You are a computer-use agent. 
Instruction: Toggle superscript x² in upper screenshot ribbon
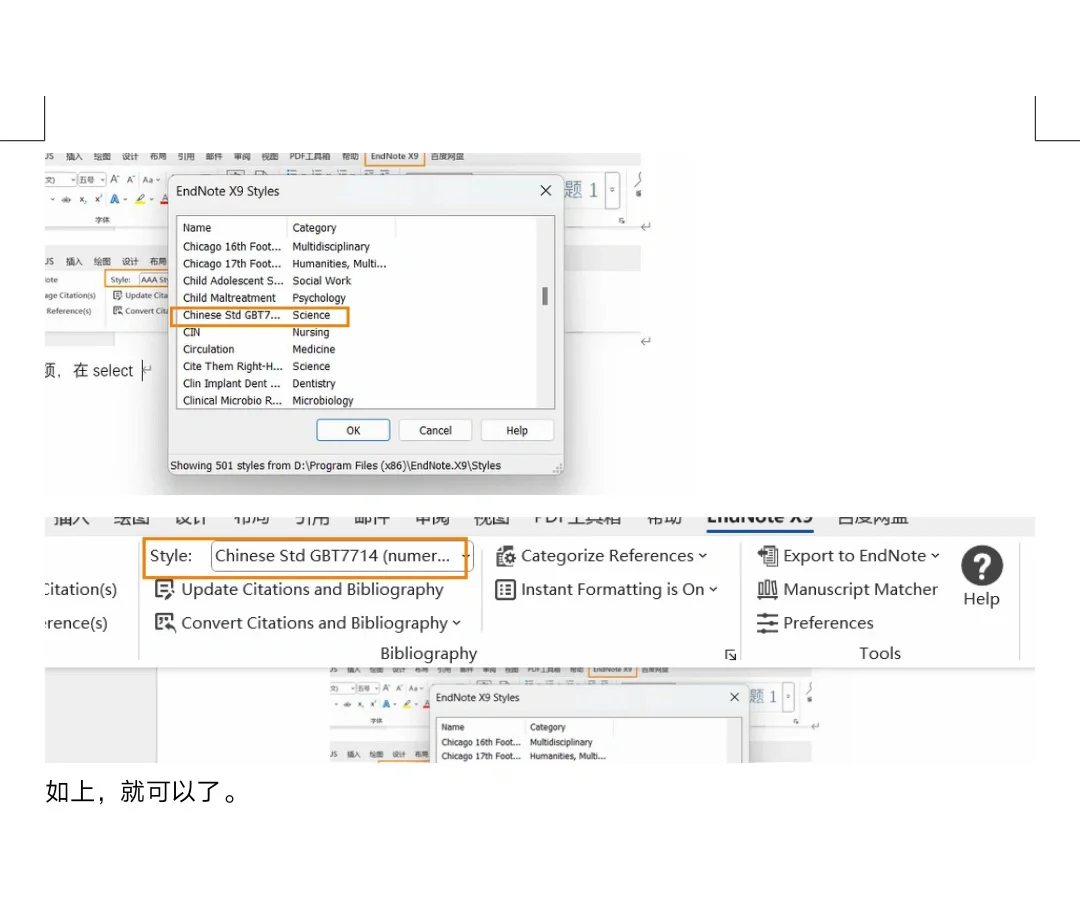(x=99, y=200)
